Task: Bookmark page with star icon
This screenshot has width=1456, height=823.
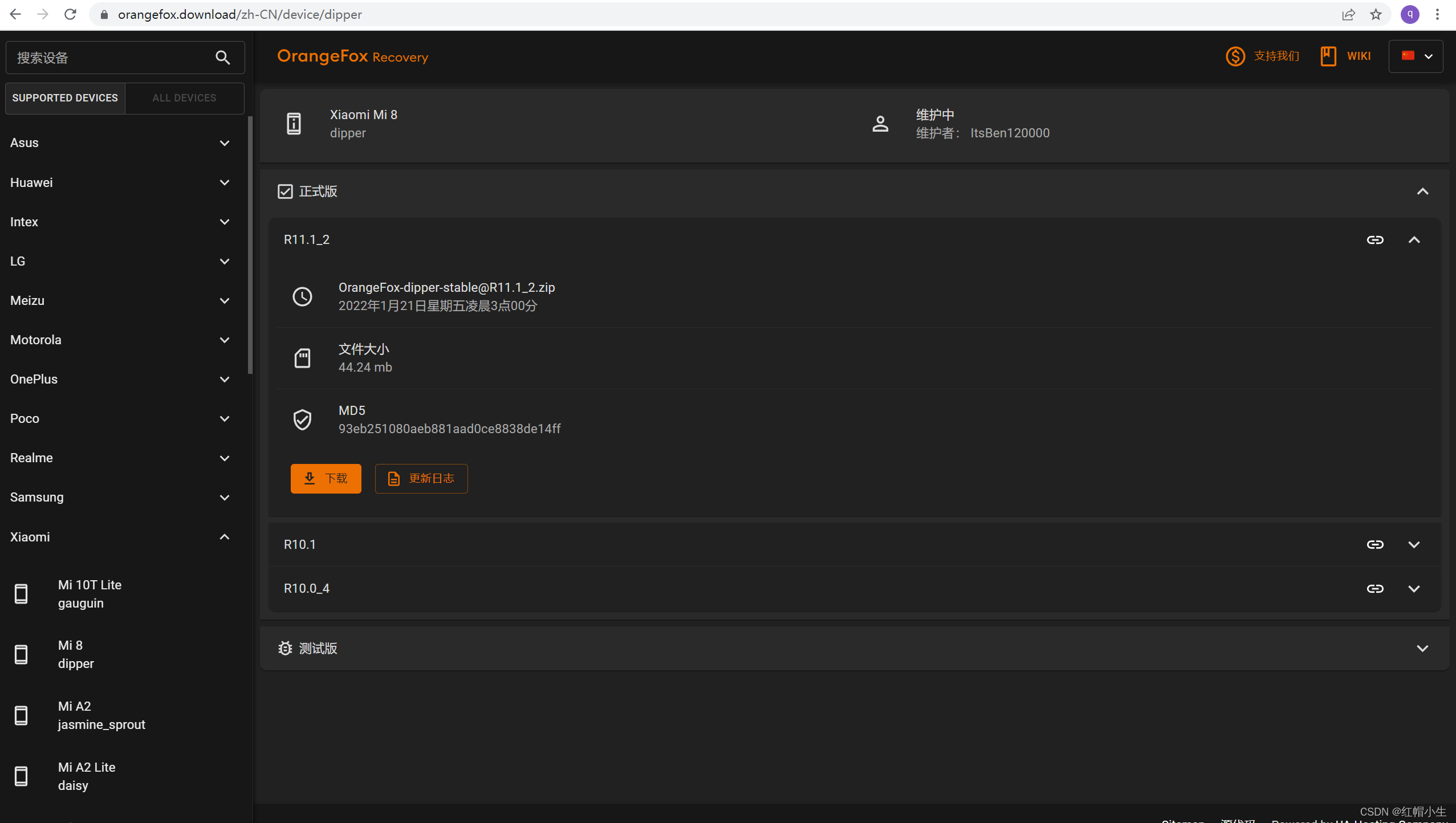Action: click(x=1376, y=14)
